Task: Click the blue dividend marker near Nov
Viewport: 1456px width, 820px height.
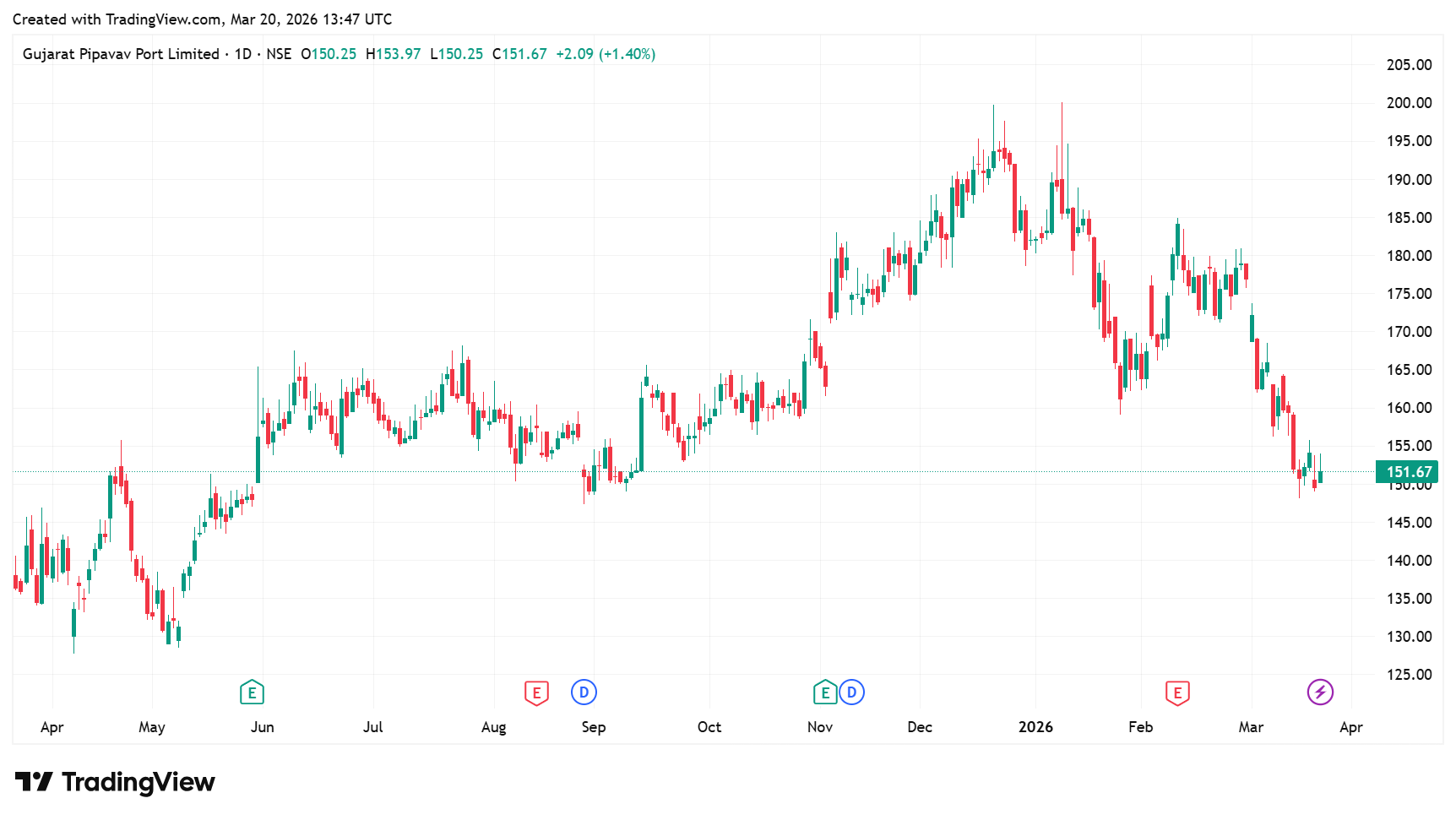Action: click(x=851, y=692)
